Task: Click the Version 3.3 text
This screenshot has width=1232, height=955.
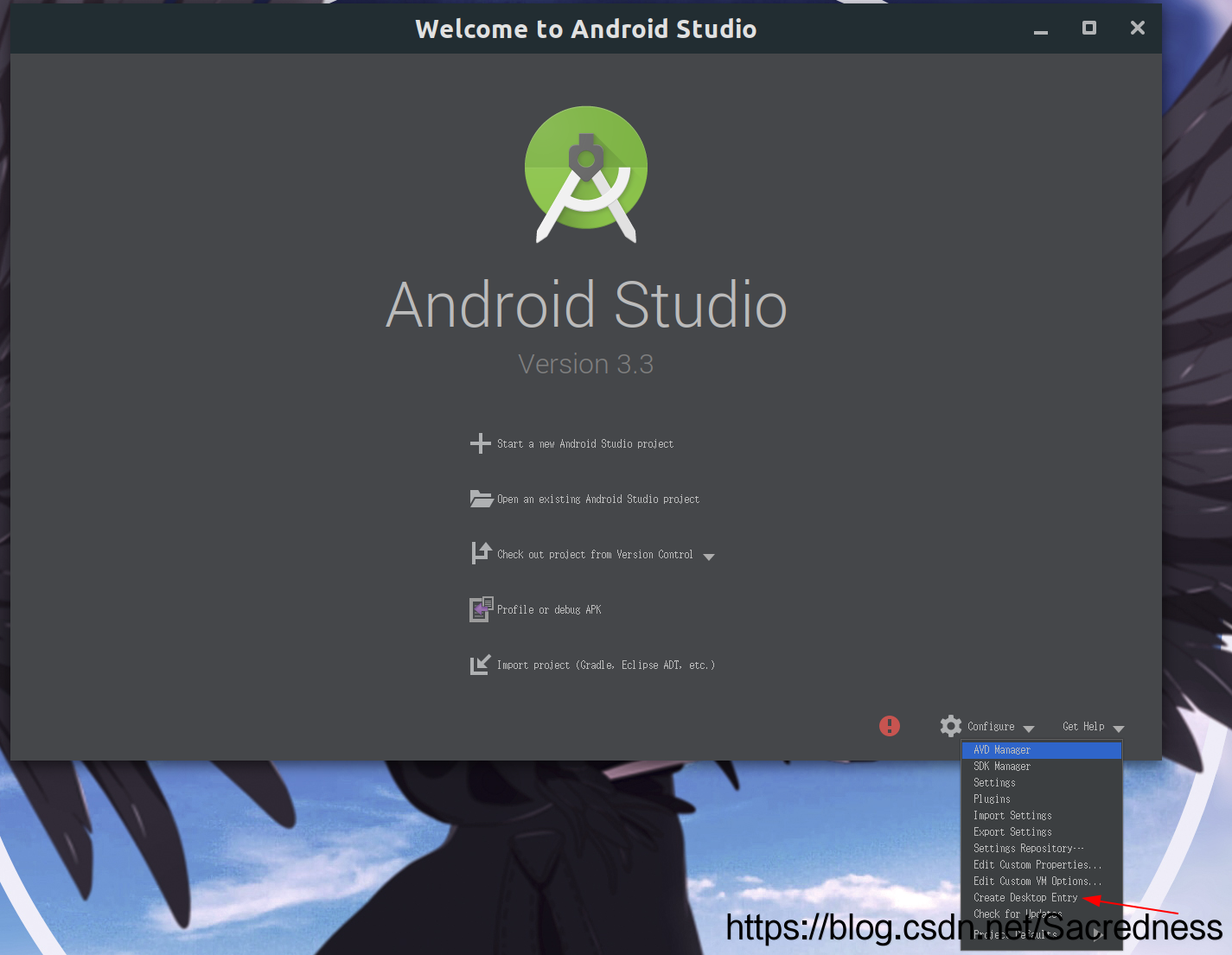Action: click(x=586, y=365)
